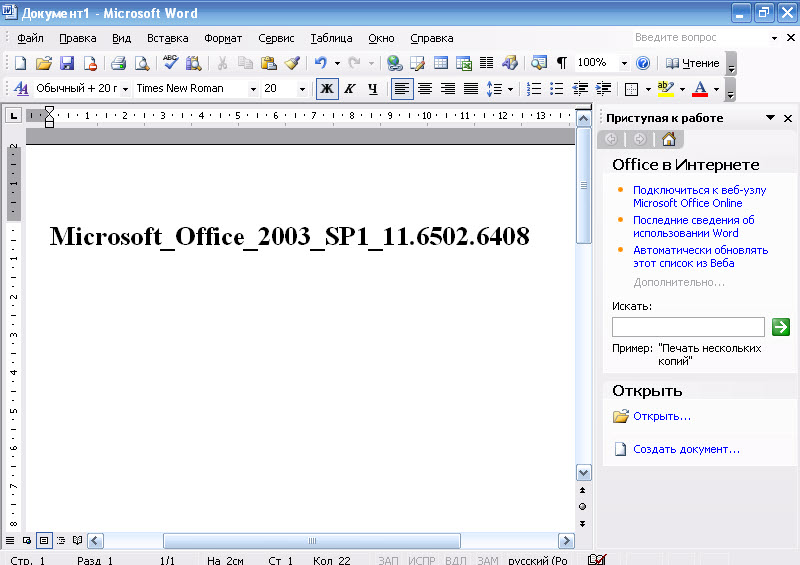800x565 pixels.
Task: Click the Чтение reading layout button
Action: [x=693, y=63]
